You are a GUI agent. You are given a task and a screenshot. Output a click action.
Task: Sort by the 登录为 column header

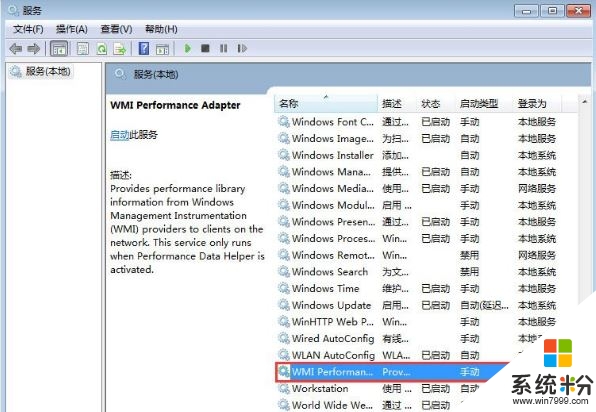[537, 103]
